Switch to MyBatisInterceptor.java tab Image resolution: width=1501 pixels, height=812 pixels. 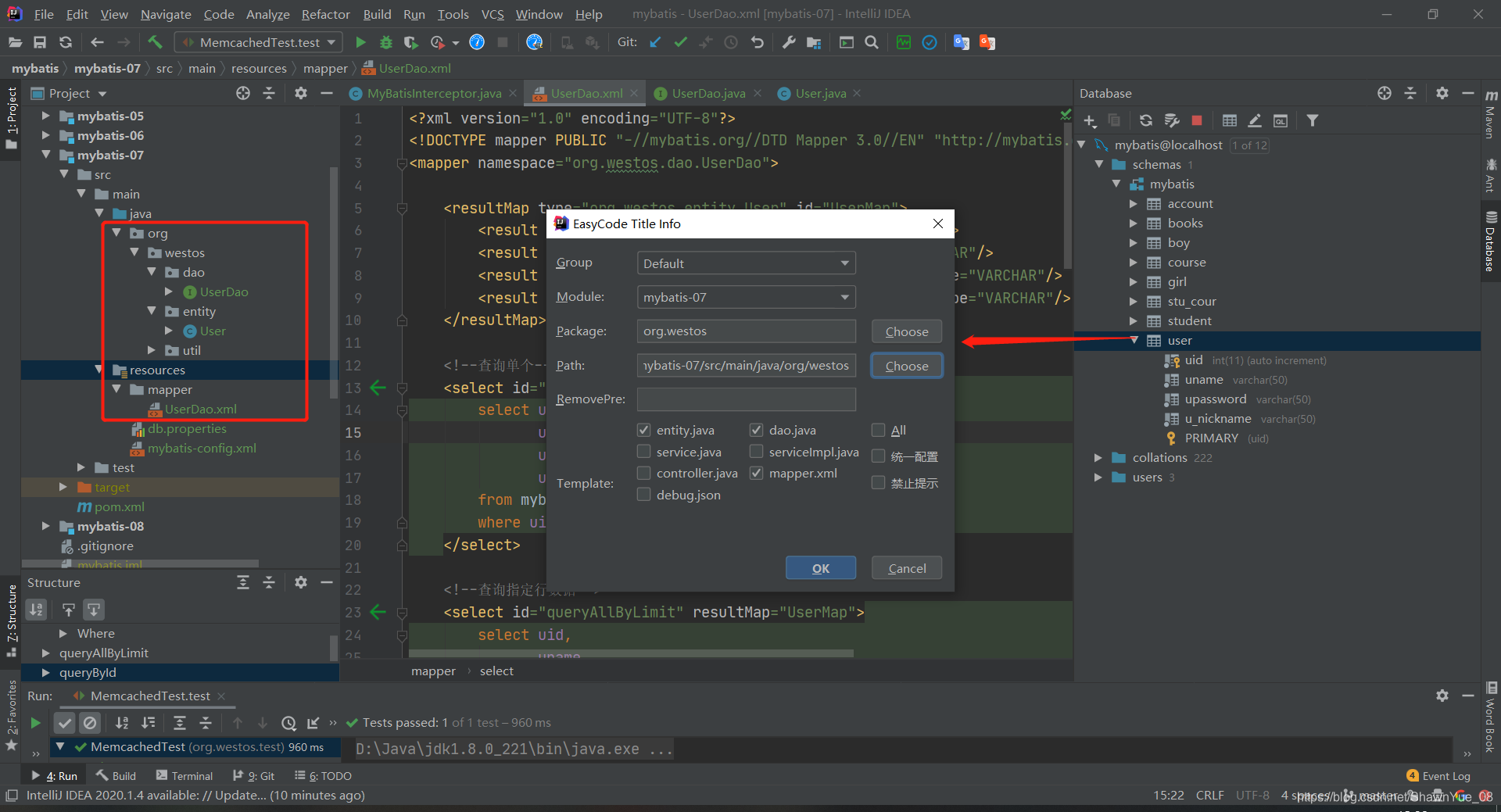[x=434, y=93]
